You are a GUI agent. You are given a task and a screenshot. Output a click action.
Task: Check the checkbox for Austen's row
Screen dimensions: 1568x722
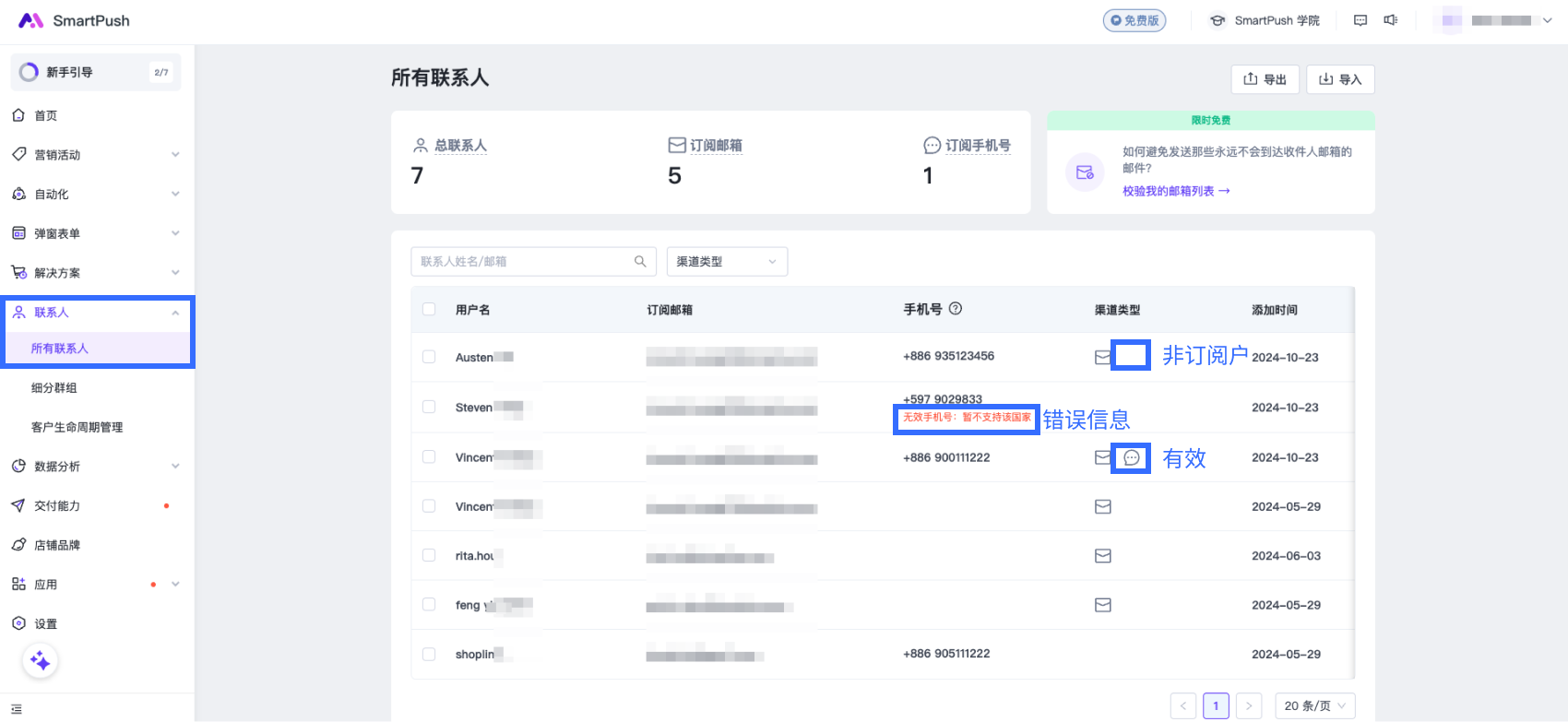(429, 357)
